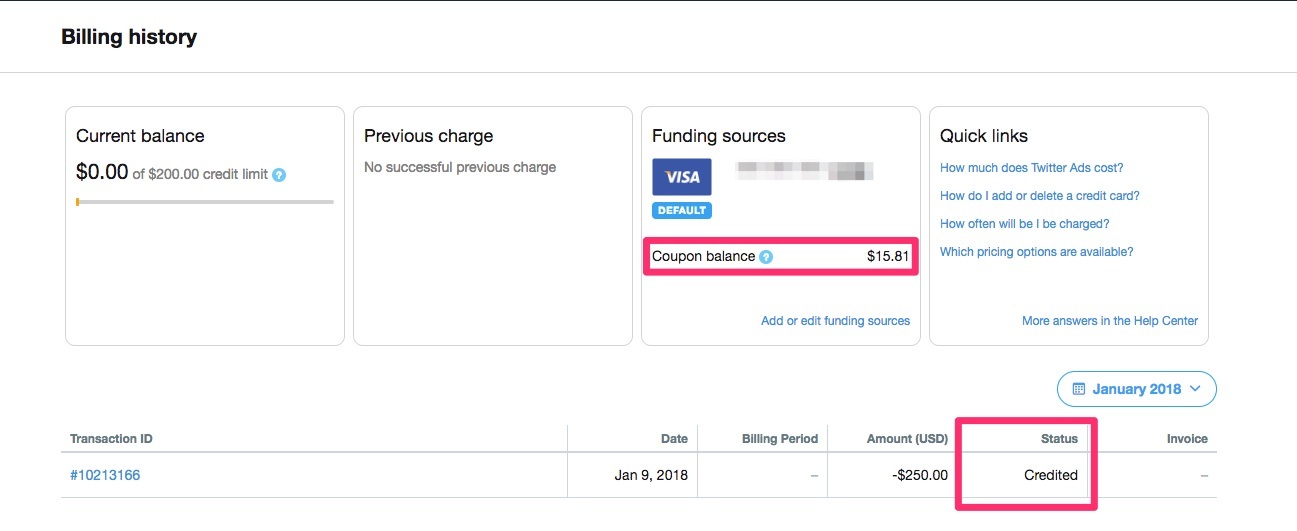
Task: Click the Coupon balance help icon
Action: coord(766,257)
